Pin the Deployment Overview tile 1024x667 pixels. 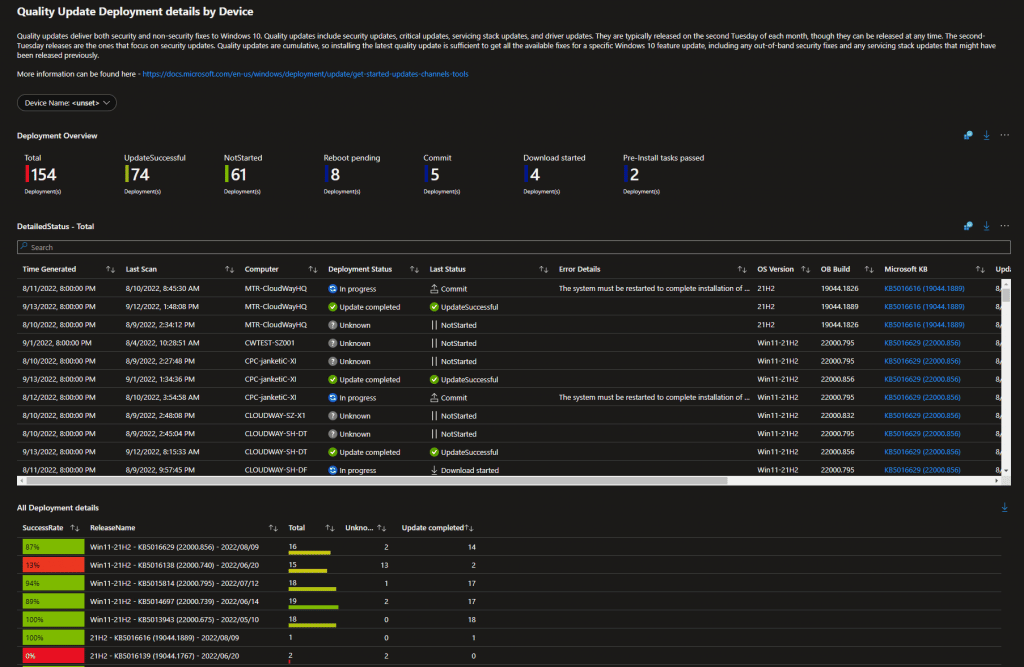pyautogui.click(x=968, y=135)
